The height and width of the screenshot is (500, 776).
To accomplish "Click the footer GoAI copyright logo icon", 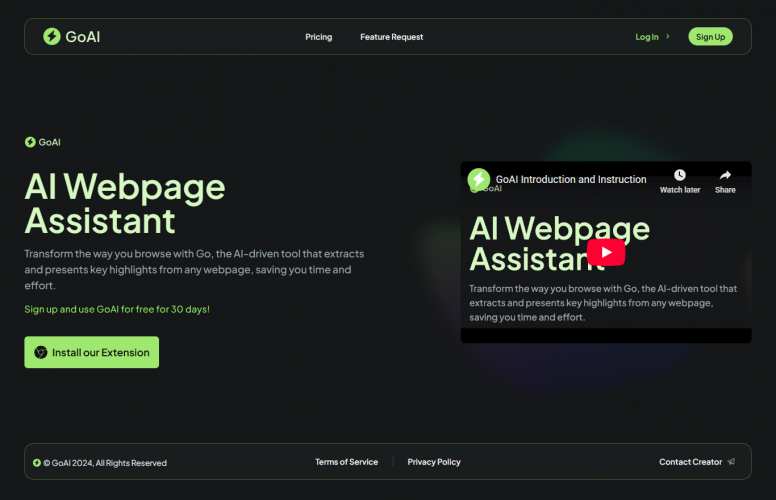I will coord(37,463).
